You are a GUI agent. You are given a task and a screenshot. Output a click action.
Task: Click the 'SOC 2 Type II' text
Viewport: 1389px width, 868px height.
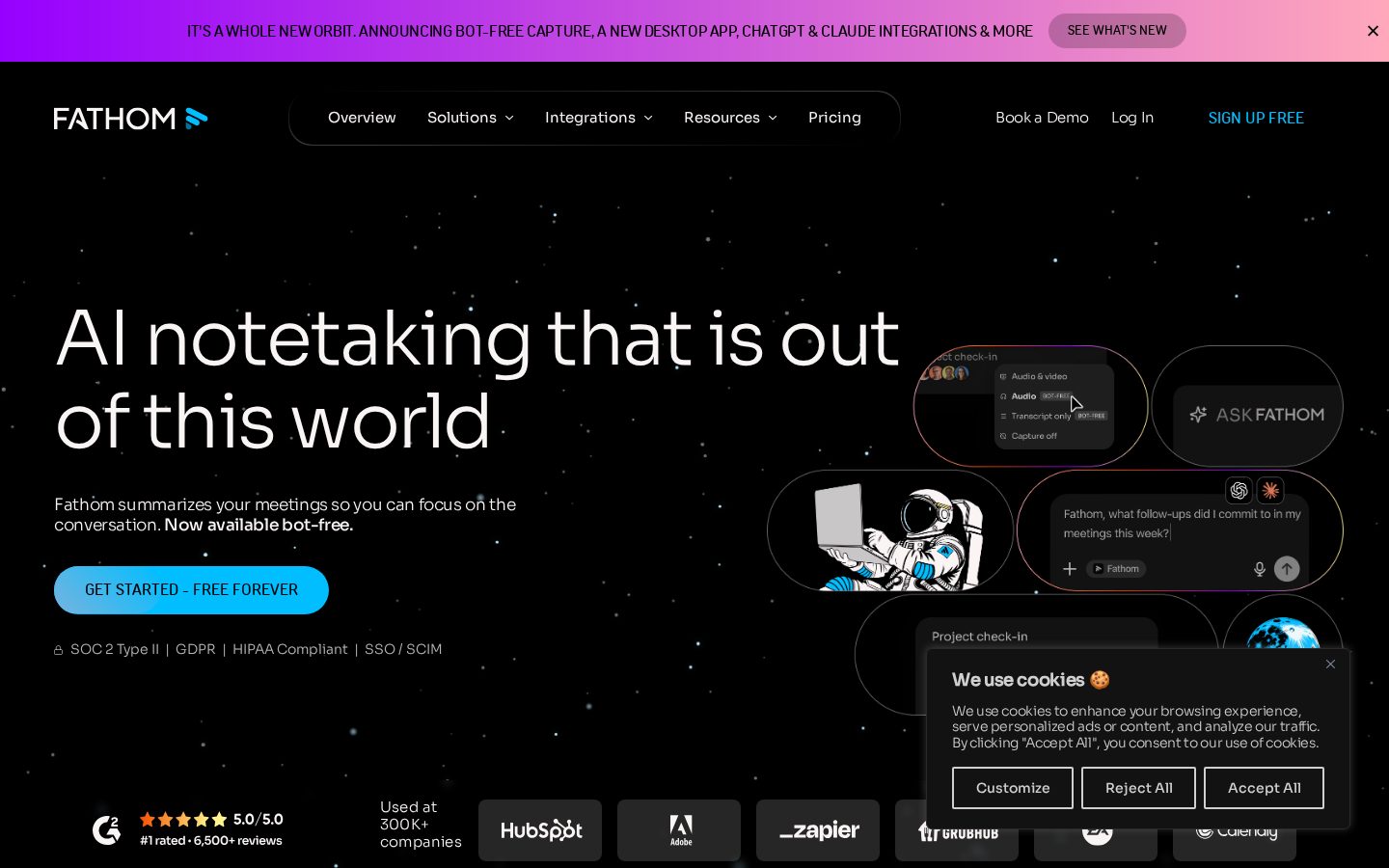coord(115,650)
